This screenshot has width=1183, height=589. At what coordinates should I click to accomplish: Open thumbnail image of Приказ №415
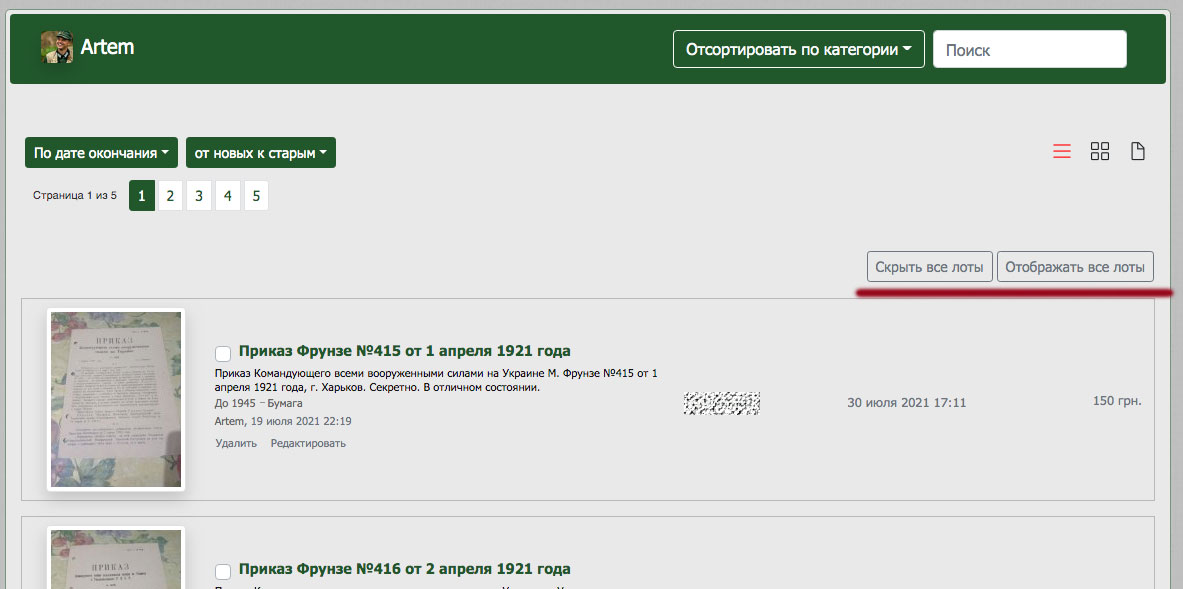pyautogui.click(x=116, y=399)
